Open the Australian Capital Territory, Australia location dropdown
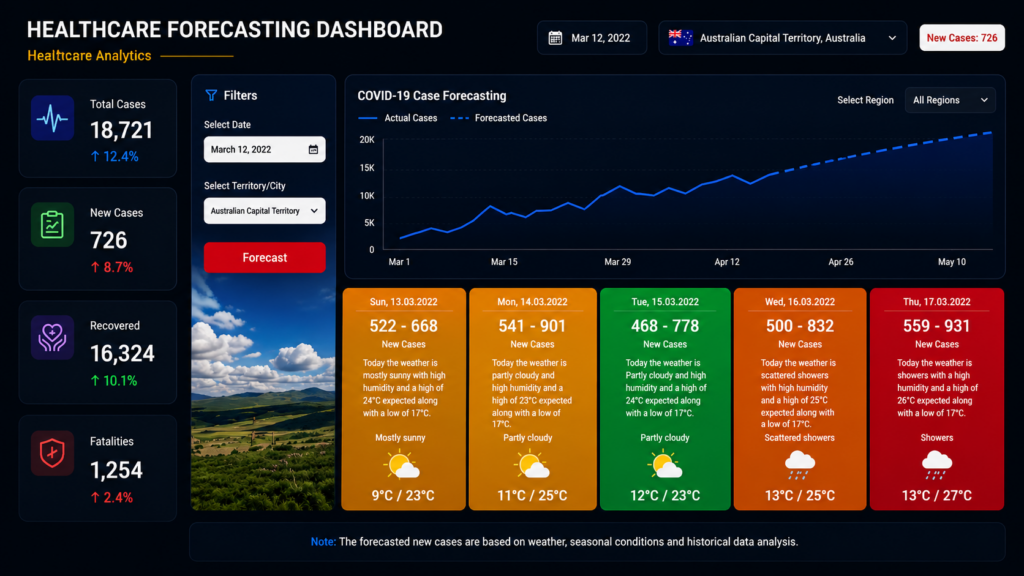 coord(782,38)
